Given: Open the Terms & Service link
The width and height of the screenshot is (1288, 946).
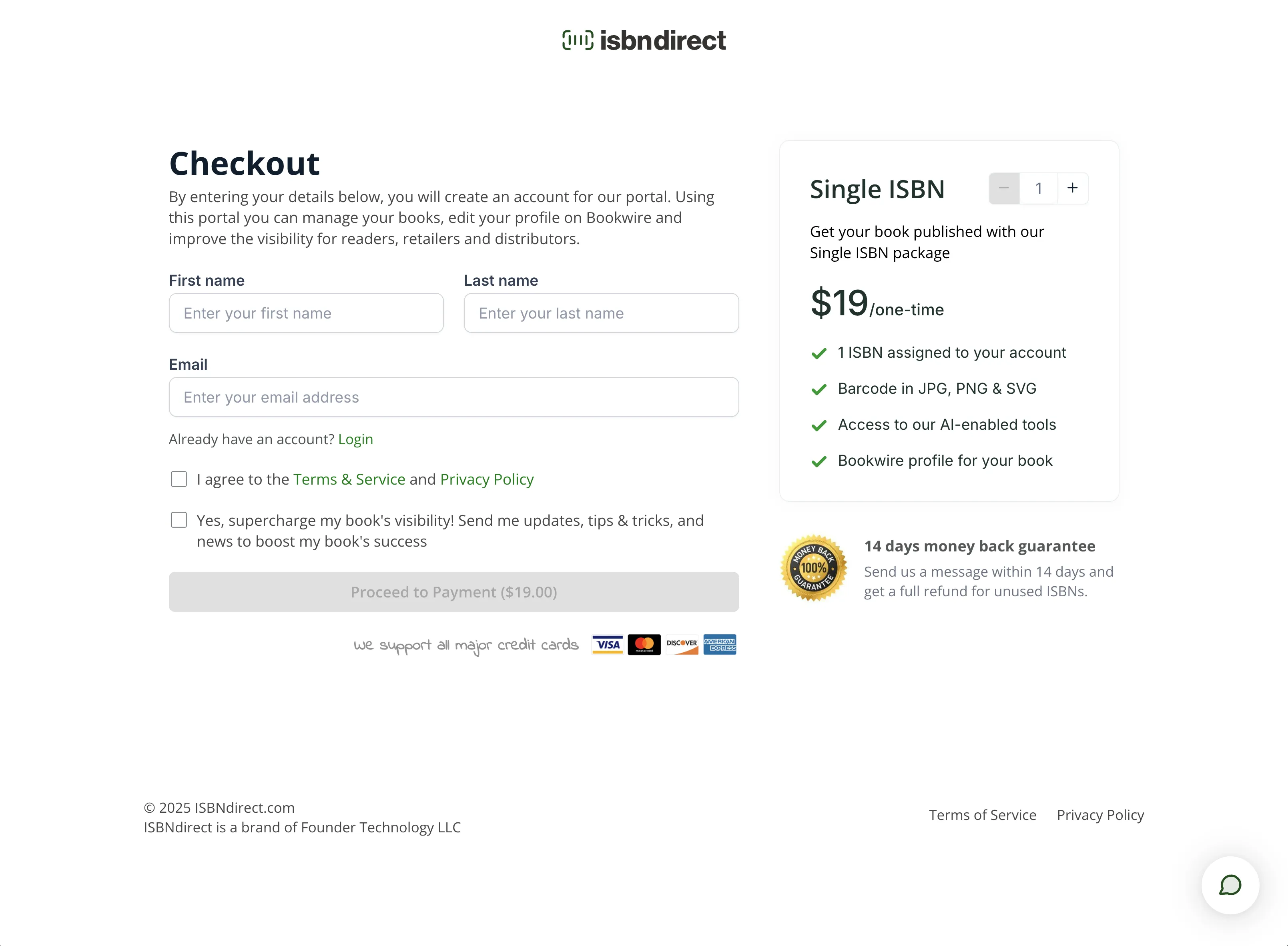Looking at the screenshot, I should pyautogui.click(x=349, y=479).
